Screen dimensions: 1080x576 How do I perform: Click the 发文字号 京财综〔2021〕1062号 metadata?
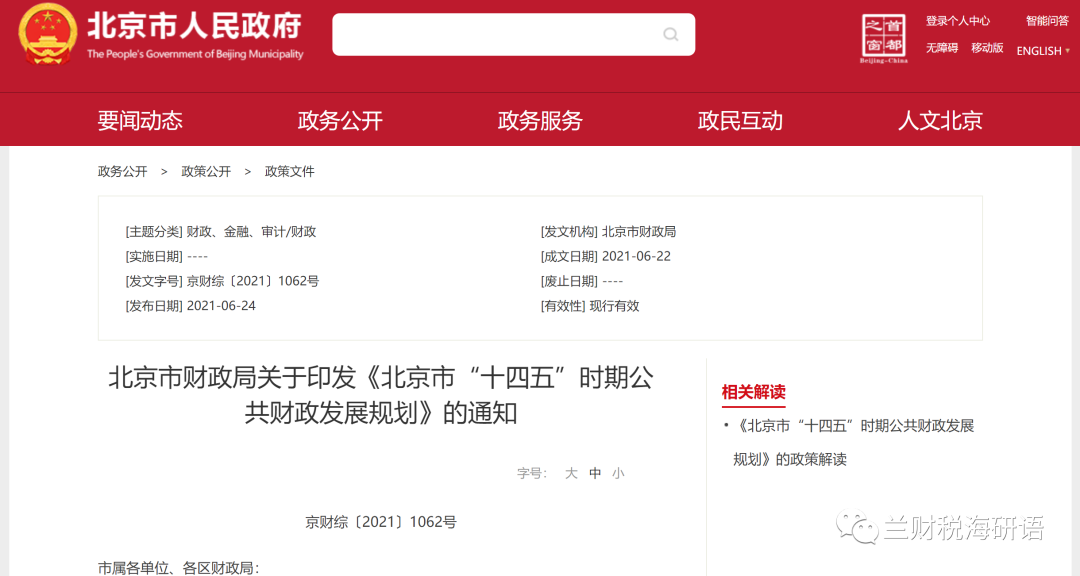coord(222,281)
